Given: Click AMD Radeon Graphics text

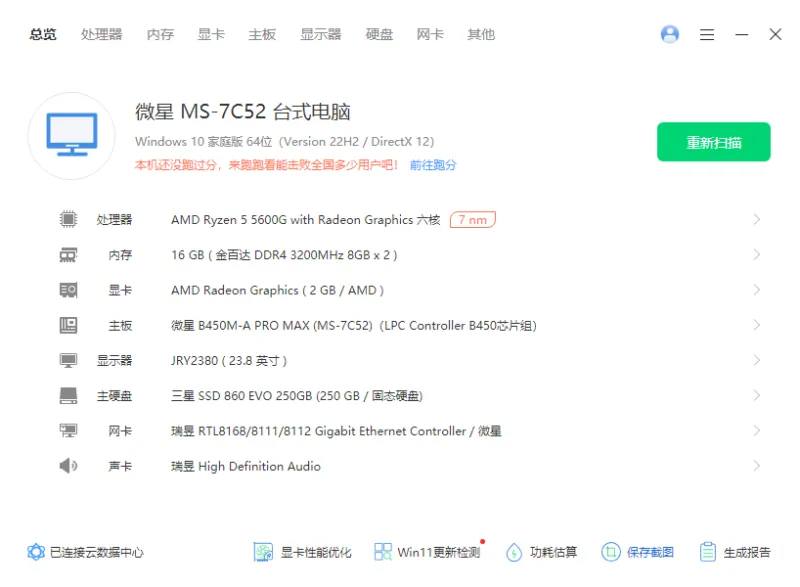Looking at the screenshot, I should (278, 290).
